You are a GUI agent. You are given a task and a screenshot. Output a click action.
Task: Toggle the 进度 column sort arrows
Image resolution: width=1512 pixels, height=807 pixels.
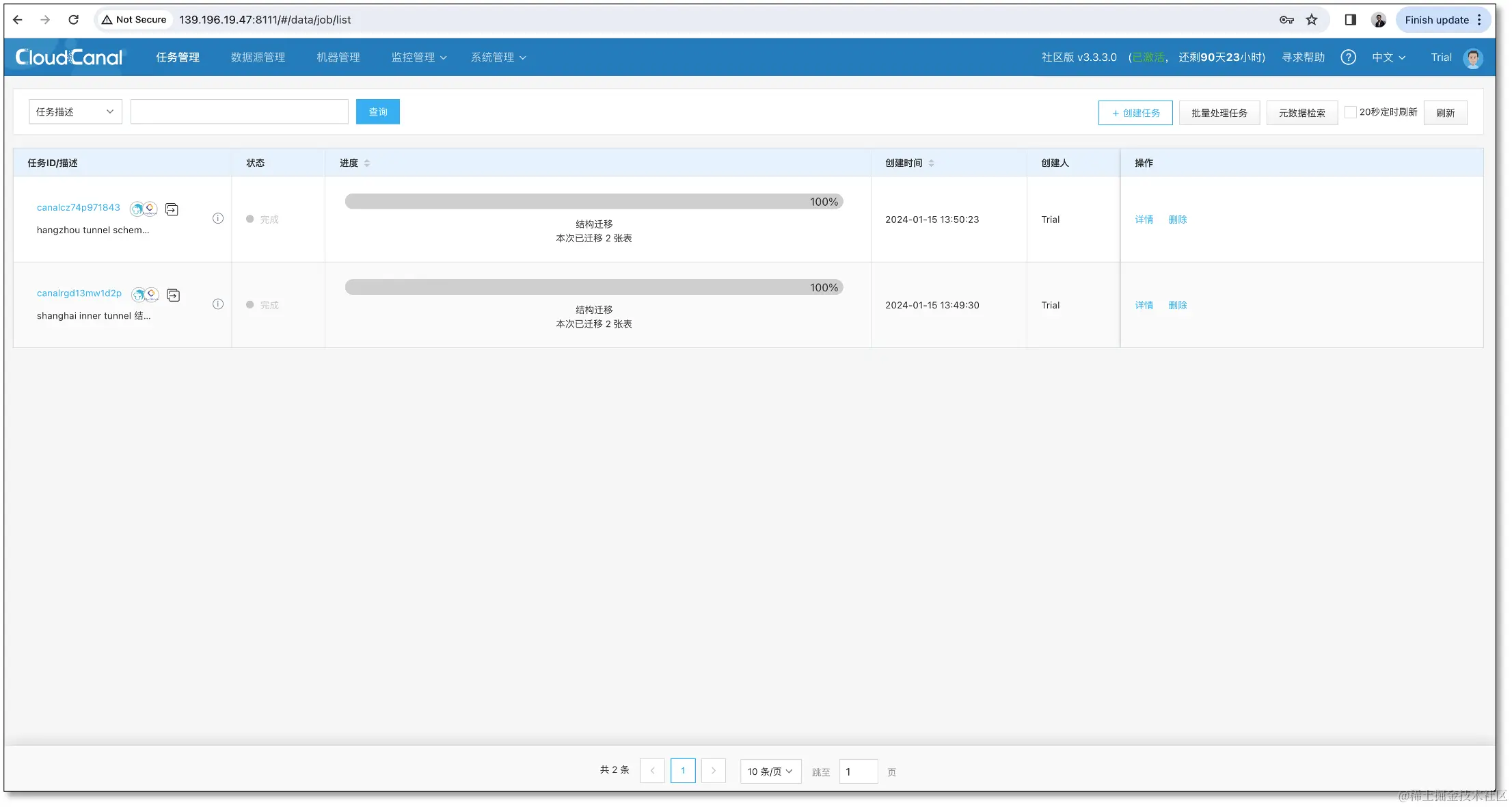point(368,163)
